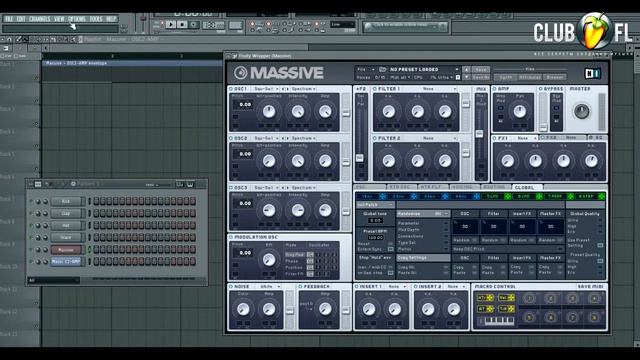Open the FILE menu in FL Studio
The height and width of the screenshot is (360, 640).
[9, 19]
